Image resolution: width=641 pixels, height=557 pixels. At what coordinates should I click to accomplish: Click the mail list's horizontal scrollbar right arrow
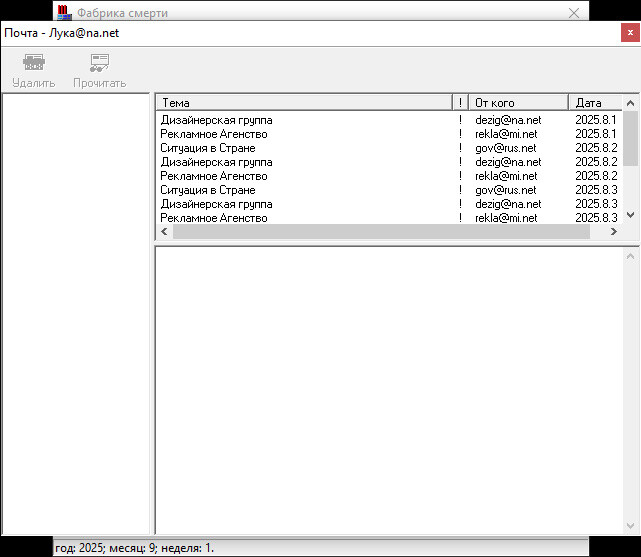click(614, 232)
